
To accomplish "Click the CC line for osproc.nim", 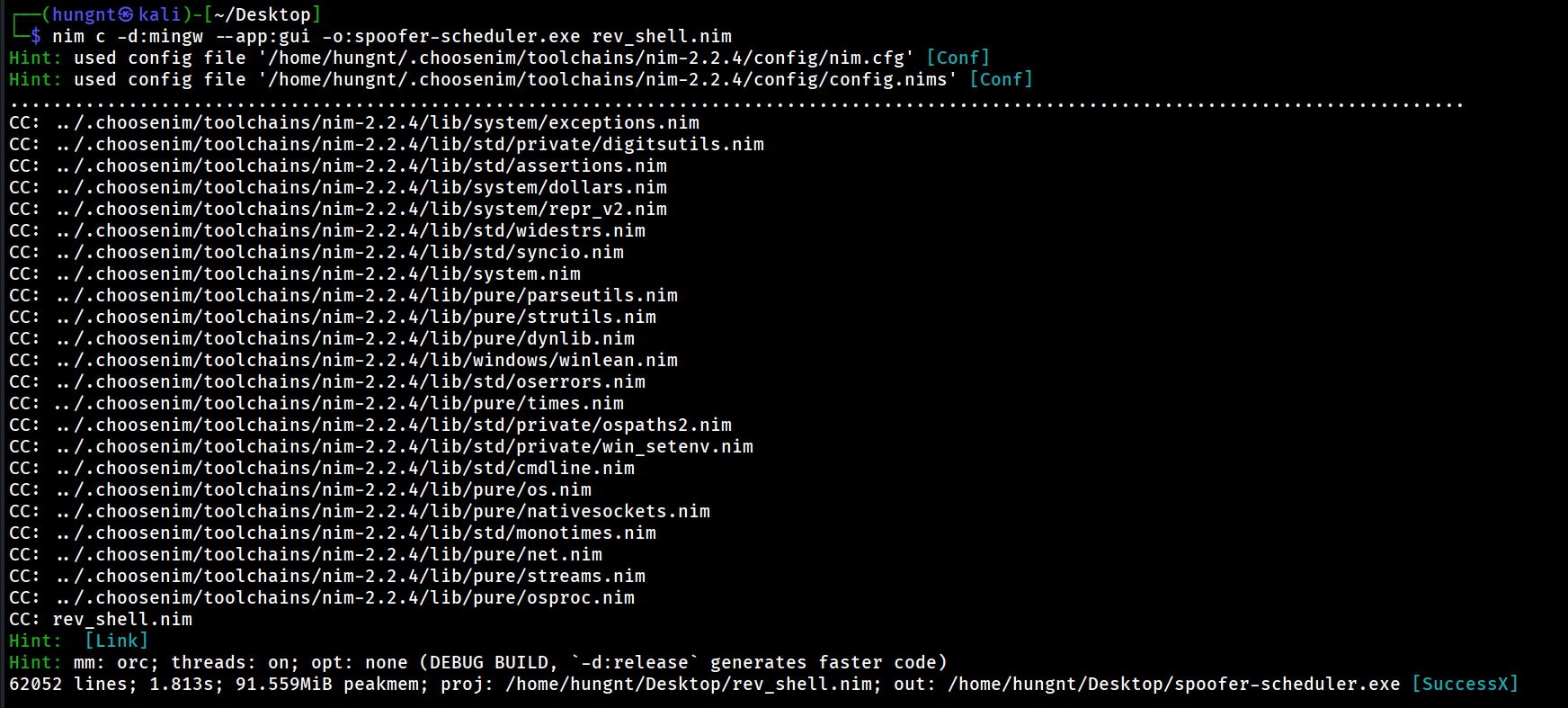I will [x=344, y=597].
